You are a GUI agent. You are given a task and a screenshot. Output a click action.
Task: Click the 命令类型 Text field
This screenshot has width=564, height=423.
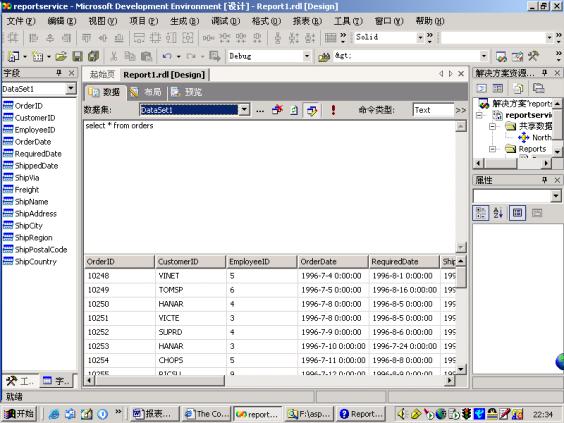tap(433, 110)
